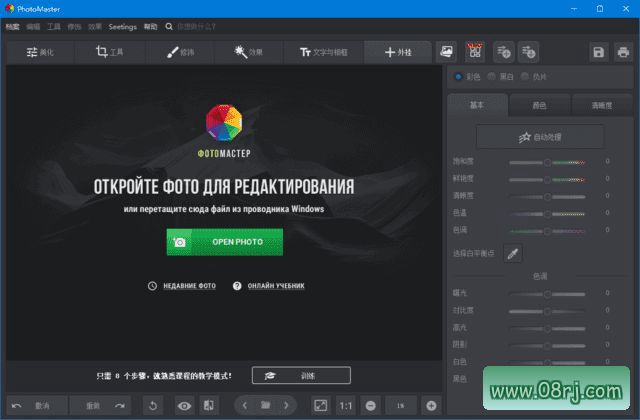
Task: Click the training button with graduation cap
Action: [x=301, y=376]
